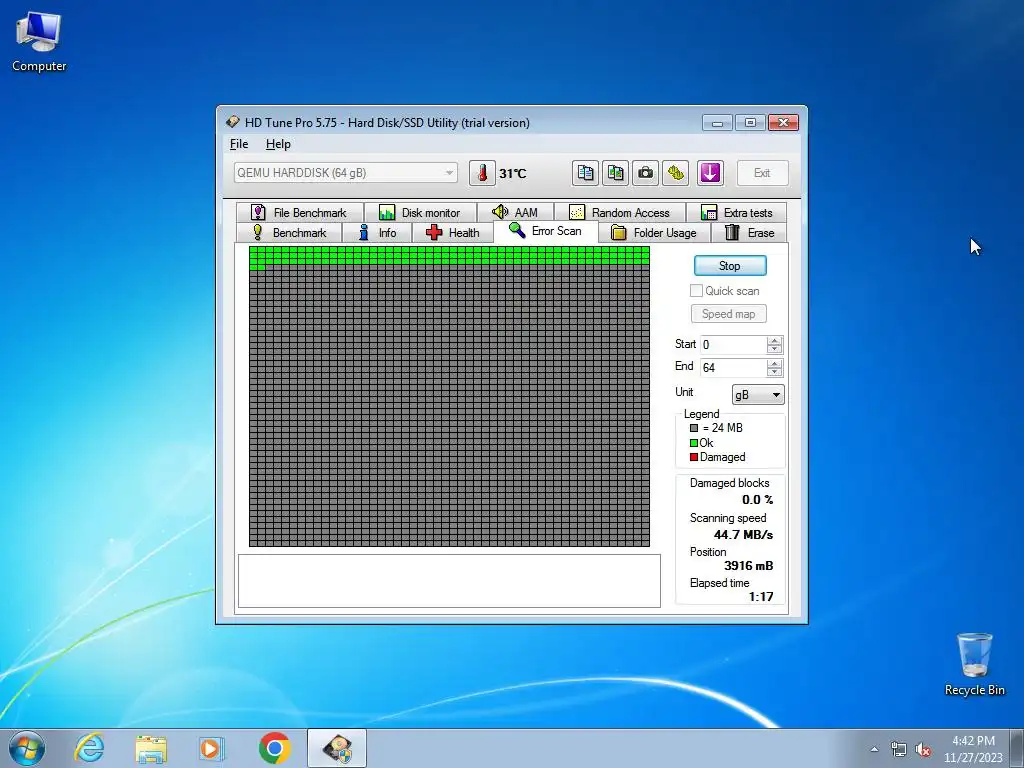Click the End value input field
The image size is (1024, 768).
pos(733,368)
